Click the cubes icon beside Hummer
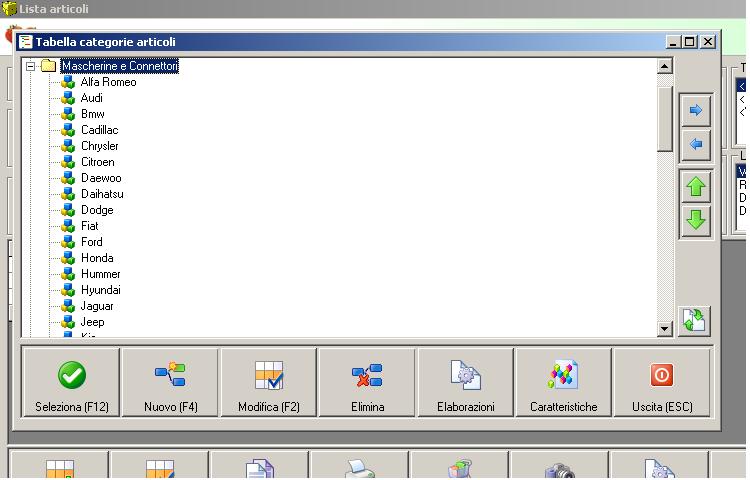Viewport: 750px width, 480px height. (68, 274)
